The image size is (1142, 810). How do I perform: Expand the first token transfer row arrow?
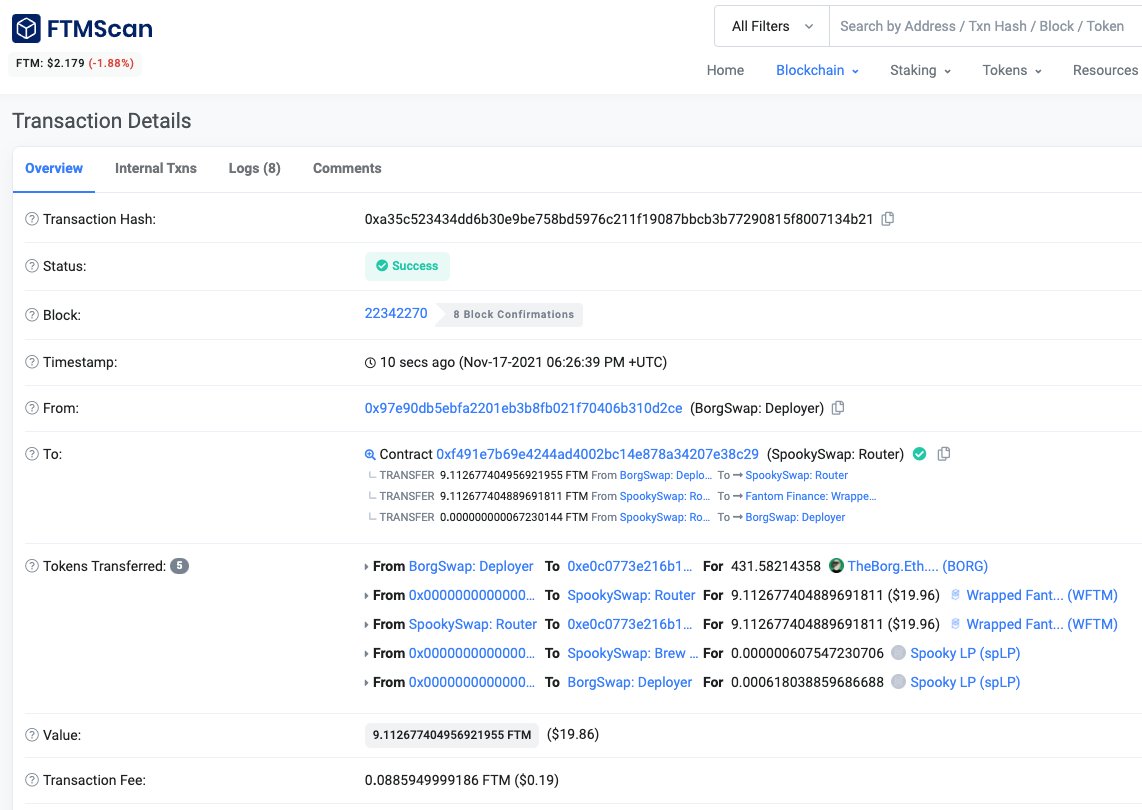click(x=367, y=566)
